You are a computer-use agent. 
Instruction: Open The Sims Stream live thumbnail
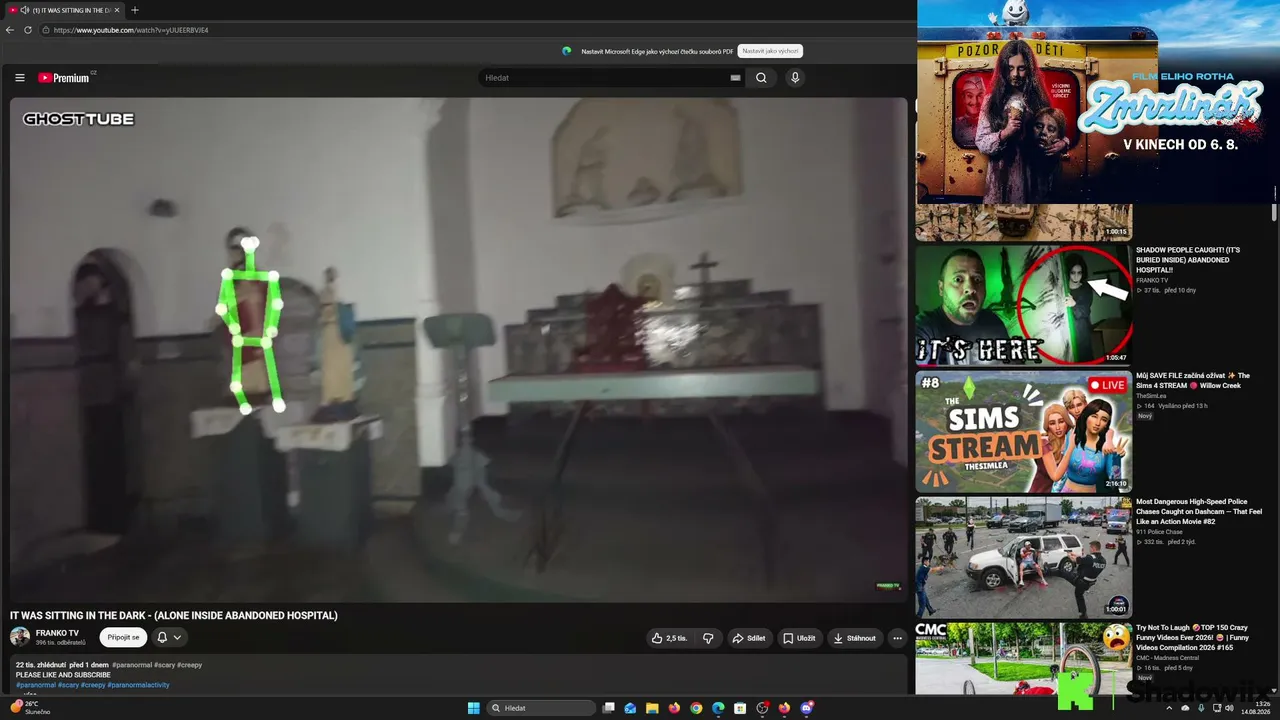(1024, 432)
